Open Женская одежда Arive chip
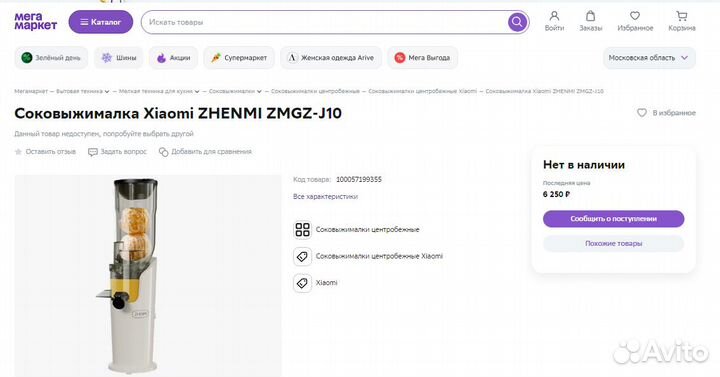This screenshot has height=377, width=720. 331,58
